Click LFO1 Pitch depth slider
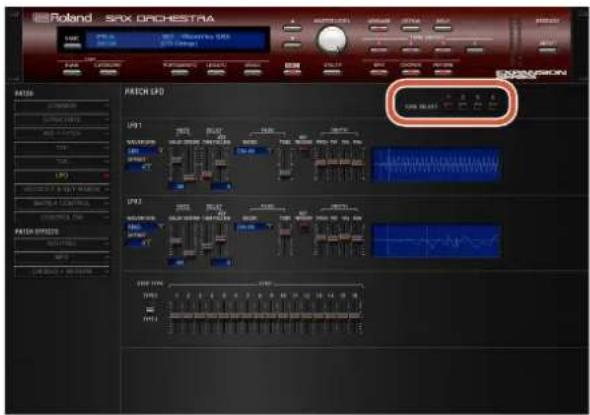Screen dimensions: 590x415 [x=321, y=164]
